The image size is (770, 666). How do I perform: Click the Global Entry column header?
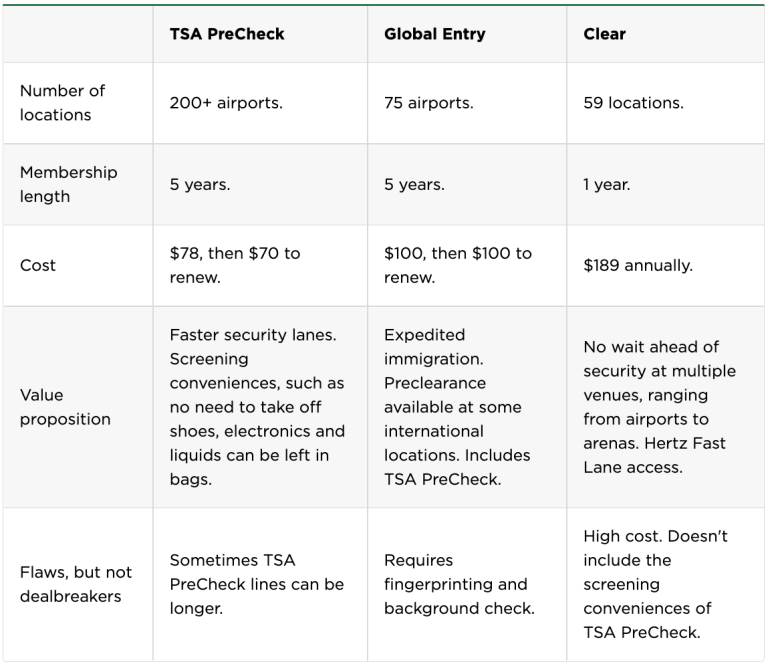[434, 34]
